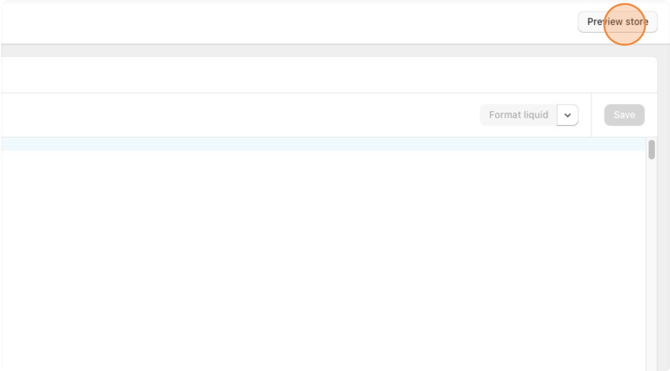Click the Preview store button

(x=617, y=22)
